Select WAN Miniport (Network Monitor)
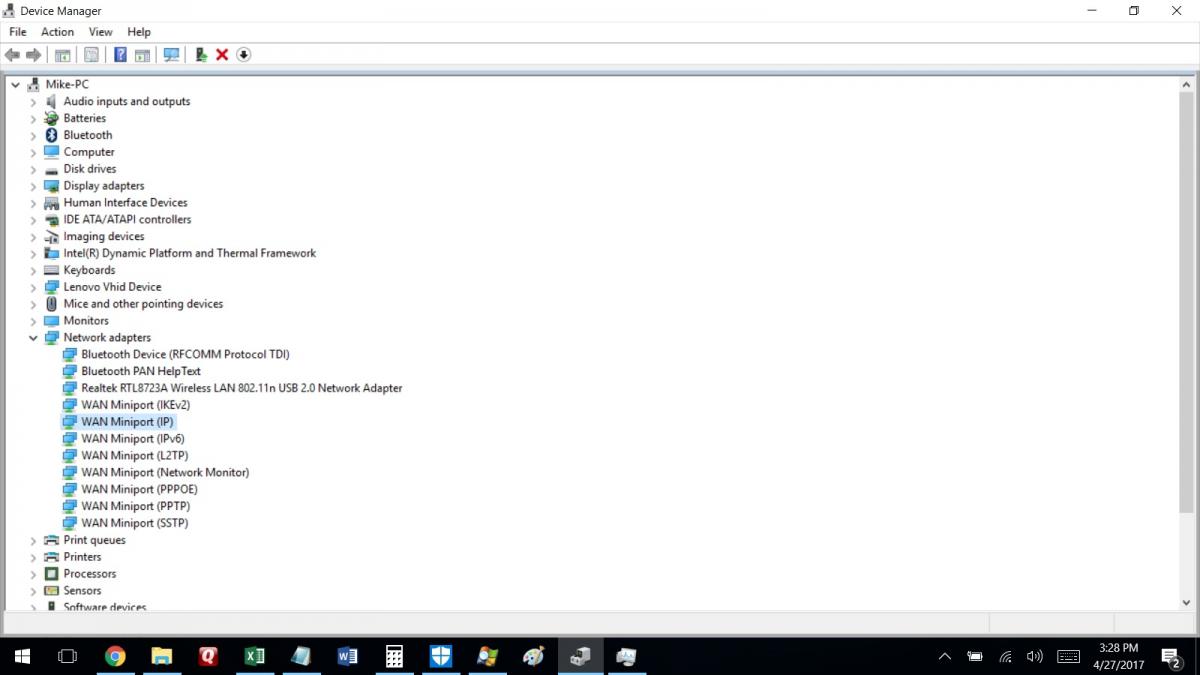The width and height of the screenshot is (1200, 675). point(165,473)
